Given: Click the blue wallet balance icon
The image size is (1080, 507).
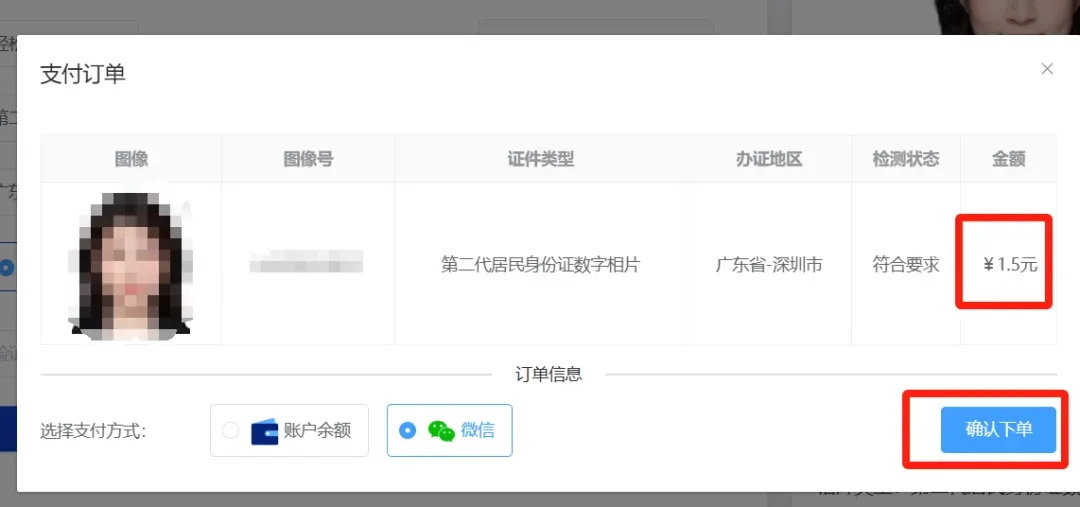Looking at the screenshot, I should [264, 431].
